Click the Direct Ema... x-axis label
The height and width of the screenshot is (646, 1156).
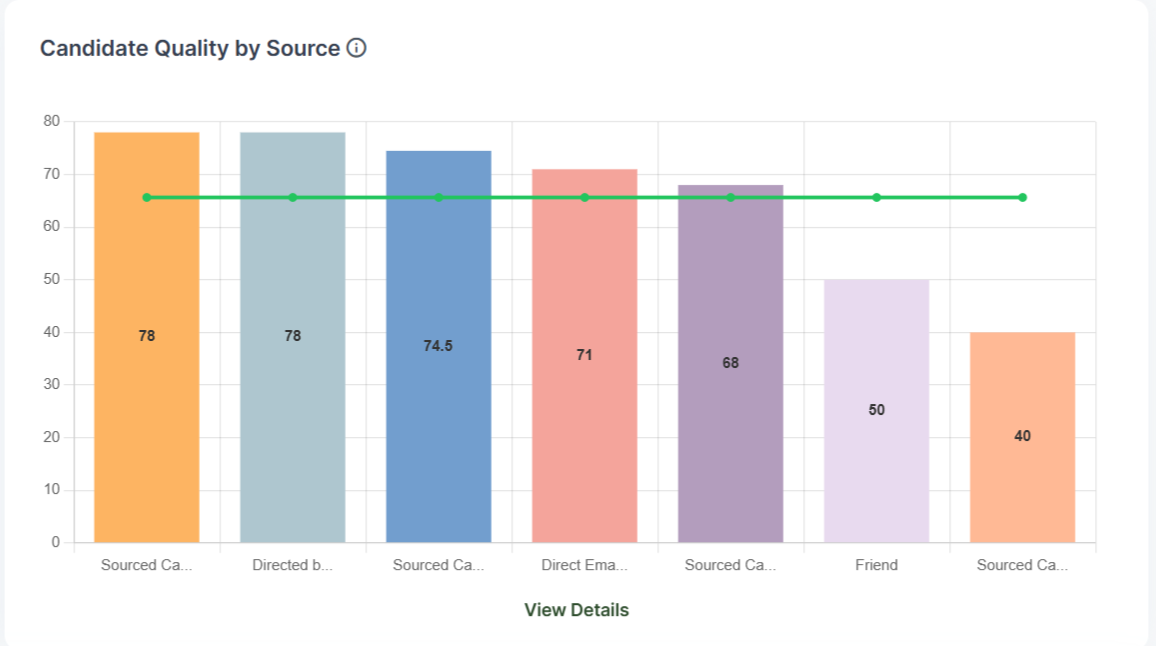pos(585,565)
